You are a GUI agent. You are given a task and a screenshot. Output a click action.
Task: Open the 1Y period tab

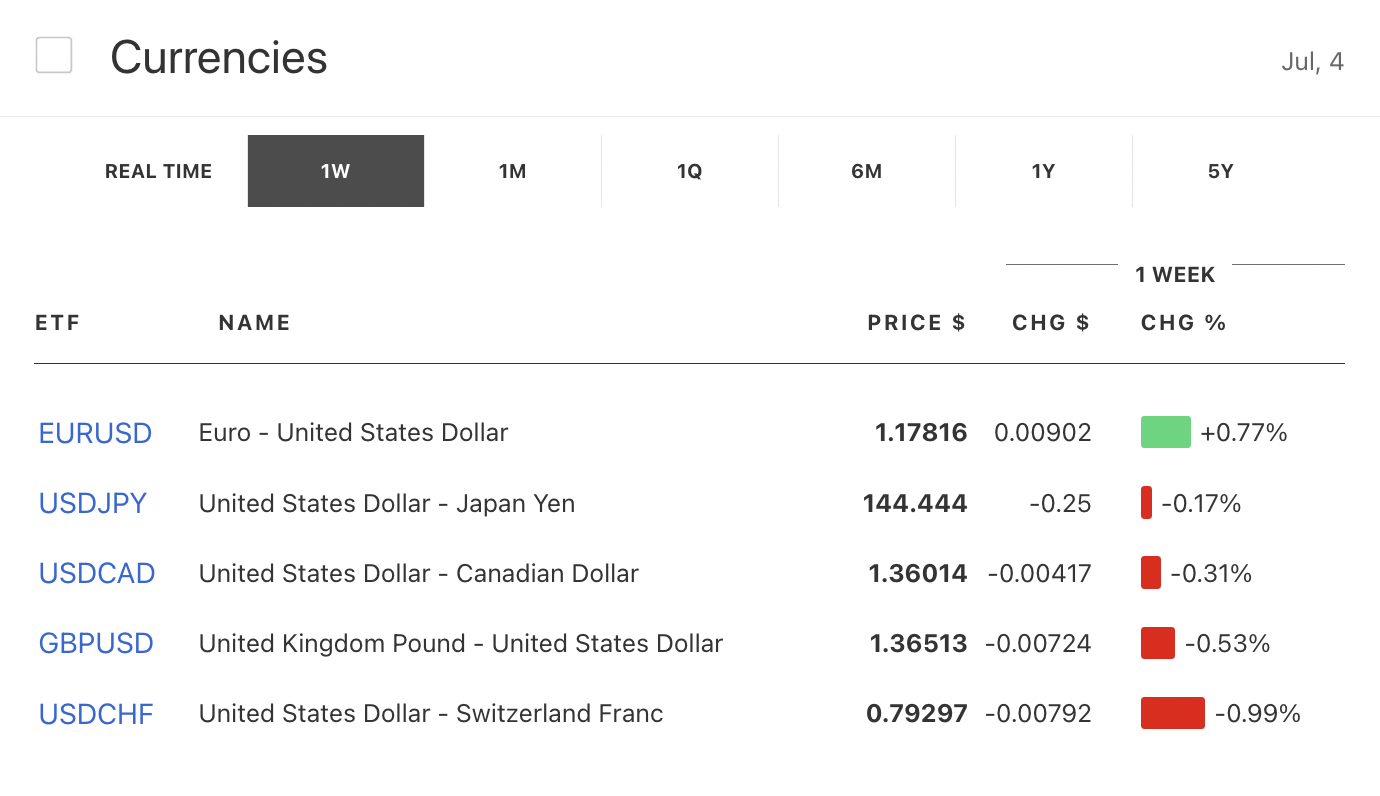coord(1044,171)
